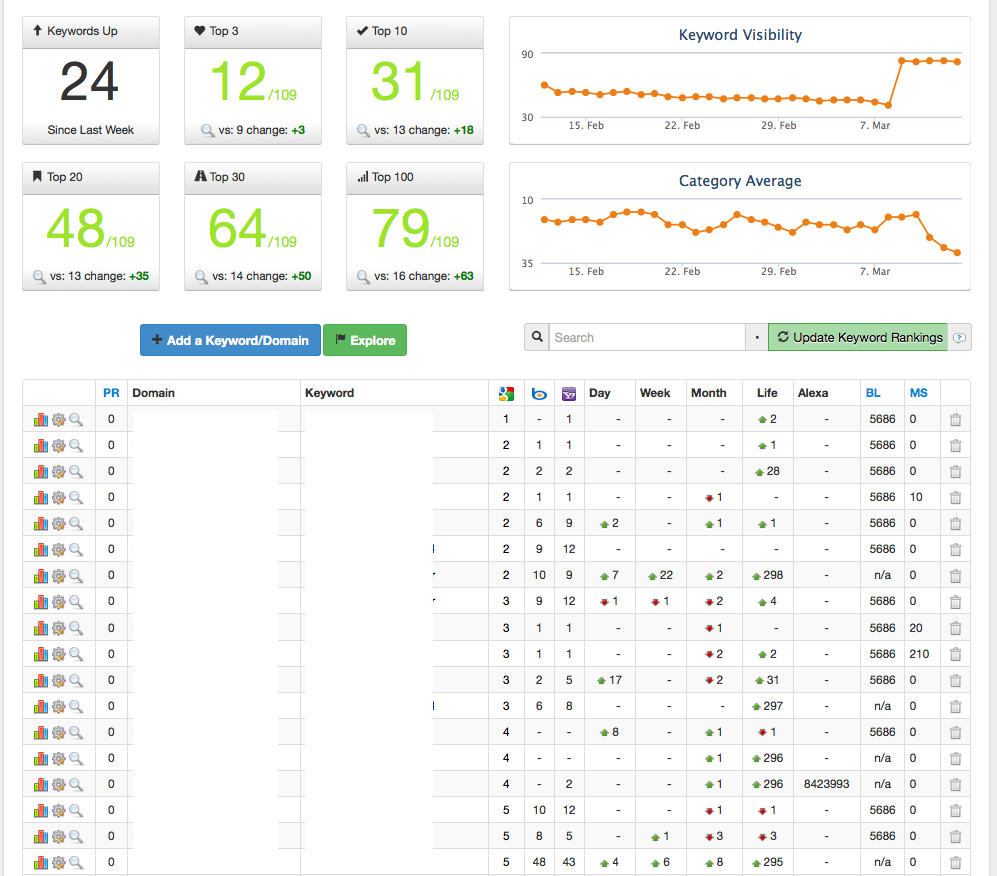Click the magnifier icon in the Top 100 panel
The width and height of the screenshot is (997, 876).
[x=363, y=277]
